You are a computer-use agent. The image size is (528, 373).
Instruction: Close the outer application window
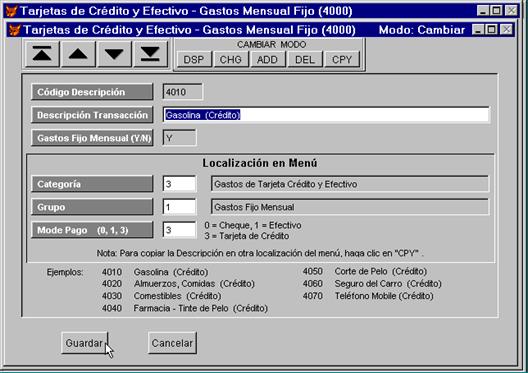[511, 11]
